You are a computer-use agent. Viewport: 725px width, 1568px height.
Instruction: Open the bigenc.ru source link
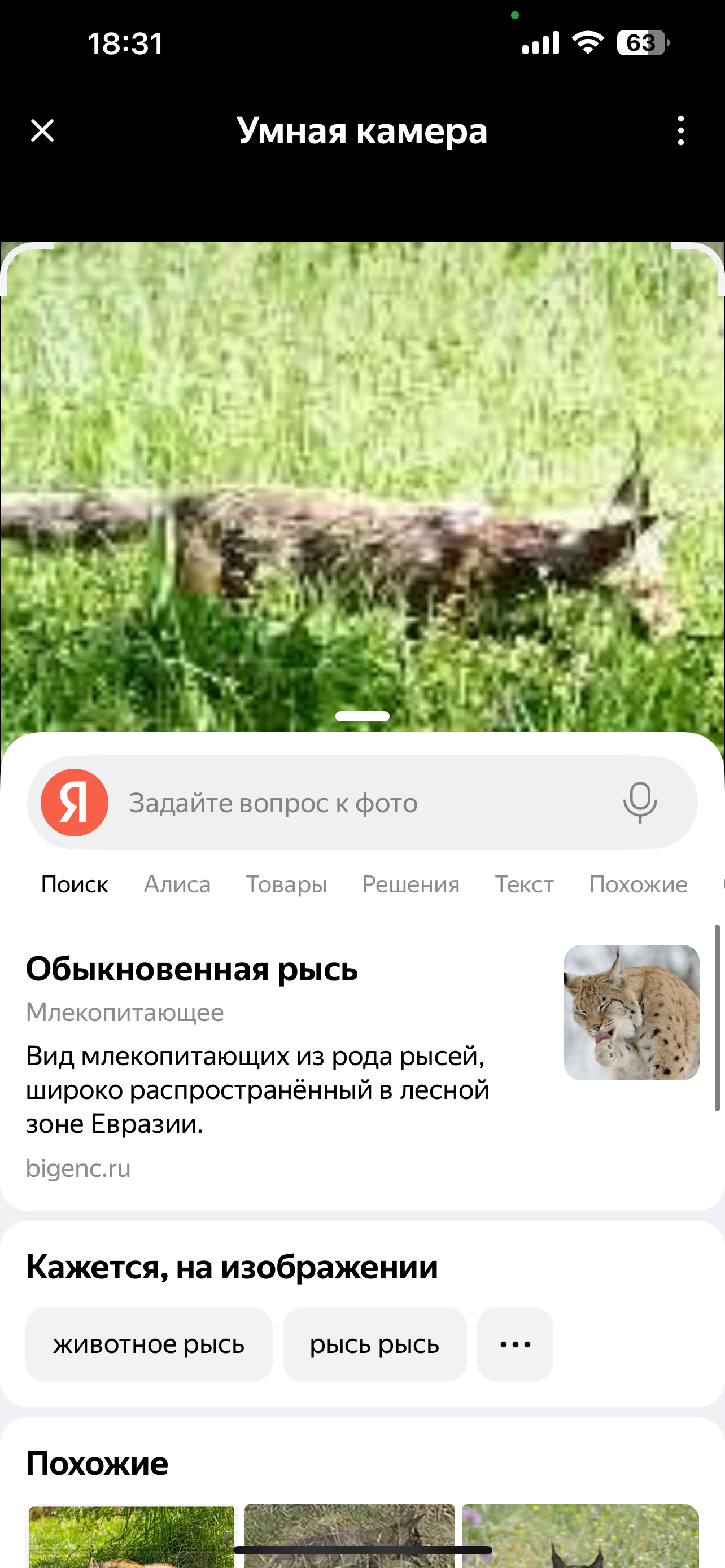[78, 1168]
